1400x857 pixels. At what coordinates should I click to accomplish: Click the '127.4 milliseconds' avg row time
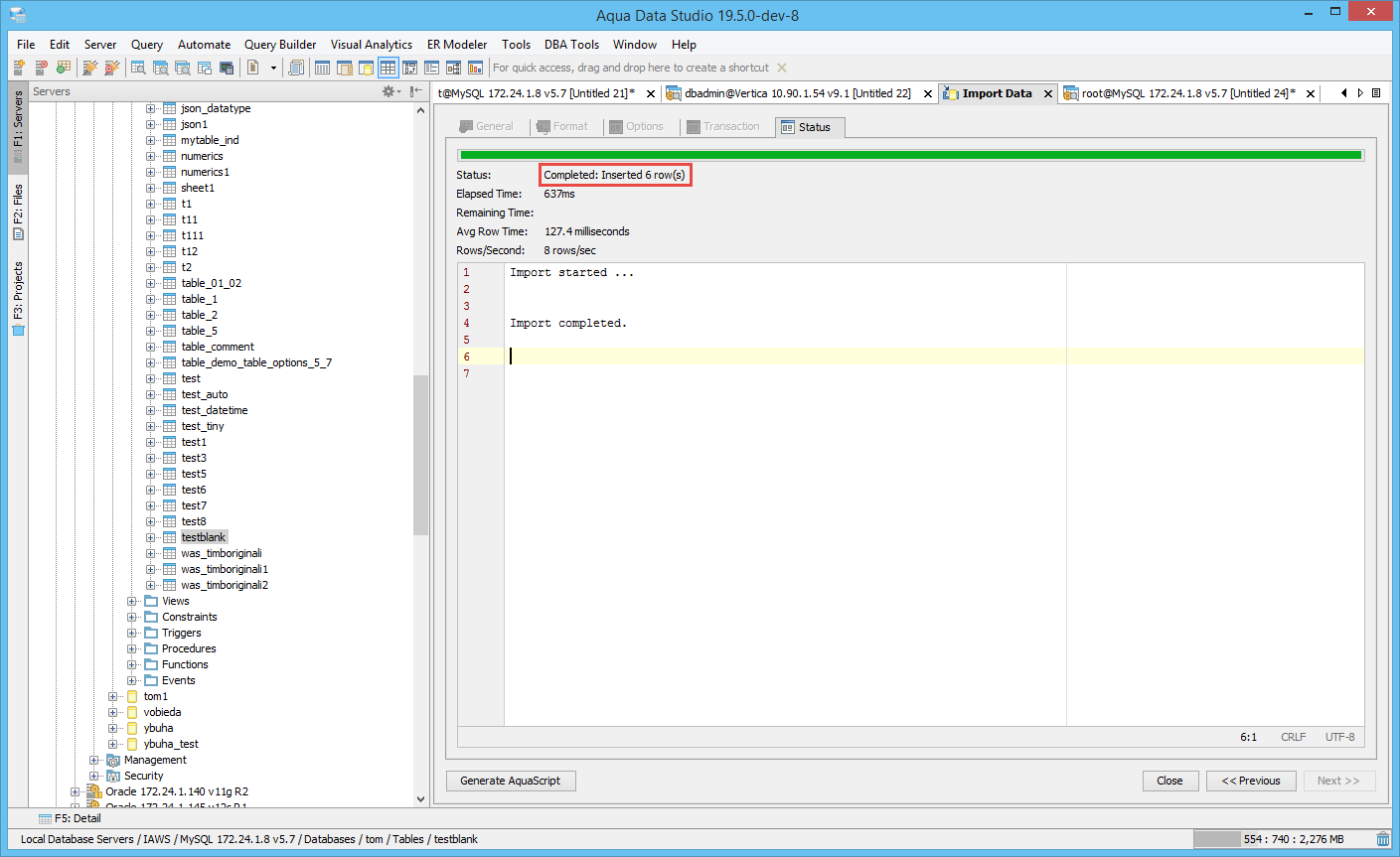click(x=587, y=231)
